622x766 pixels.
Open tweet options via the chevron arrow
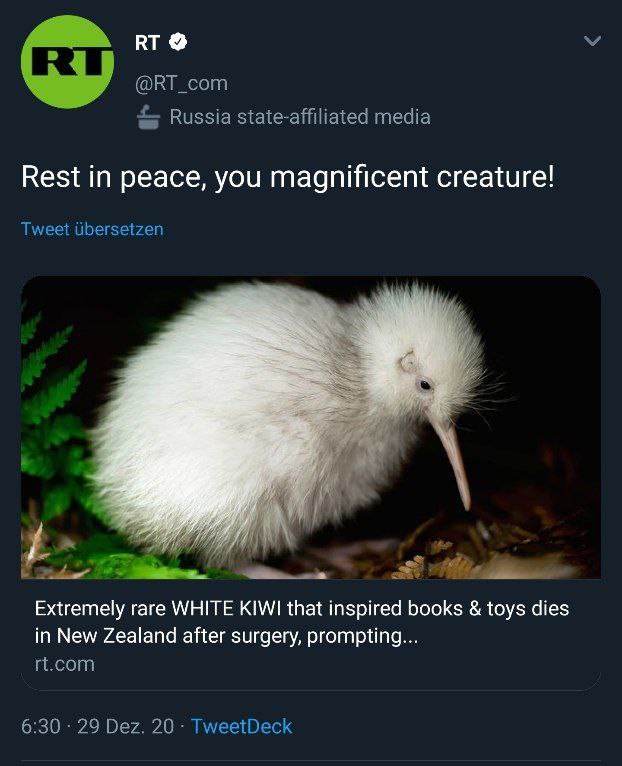[x=592, y=41]
